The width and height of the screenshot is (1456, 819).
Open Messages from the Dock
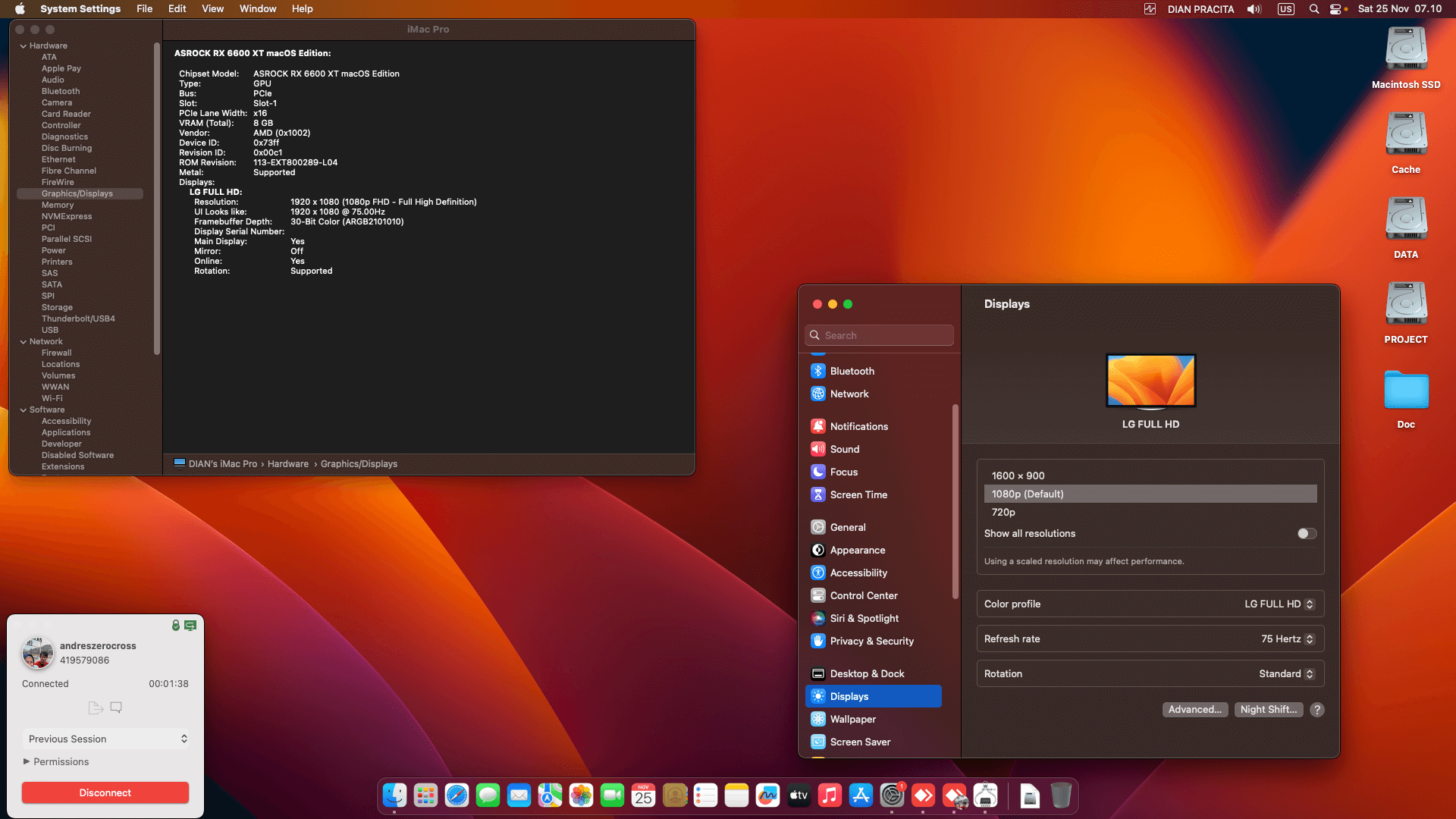pyautogui.click(x=488, y=795)
